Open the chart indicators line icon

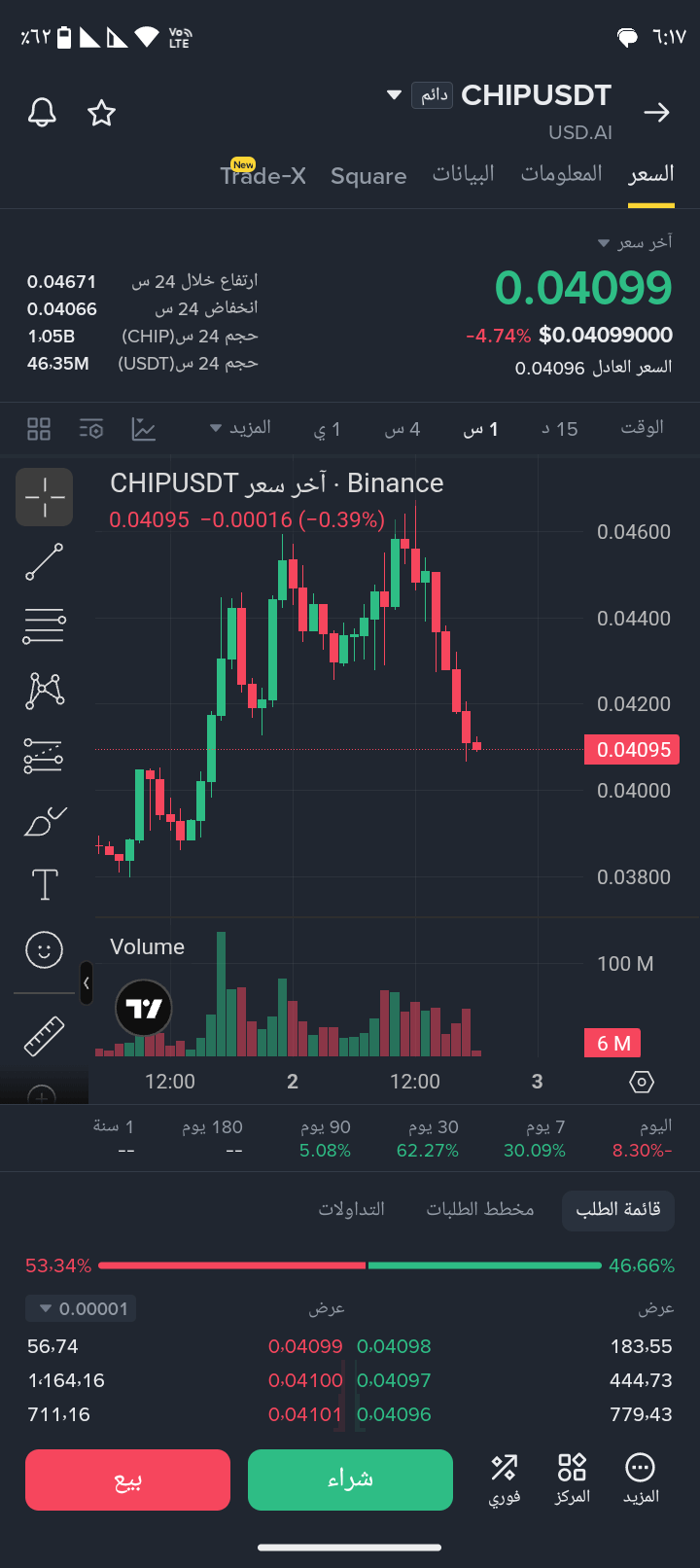(144, 429)
